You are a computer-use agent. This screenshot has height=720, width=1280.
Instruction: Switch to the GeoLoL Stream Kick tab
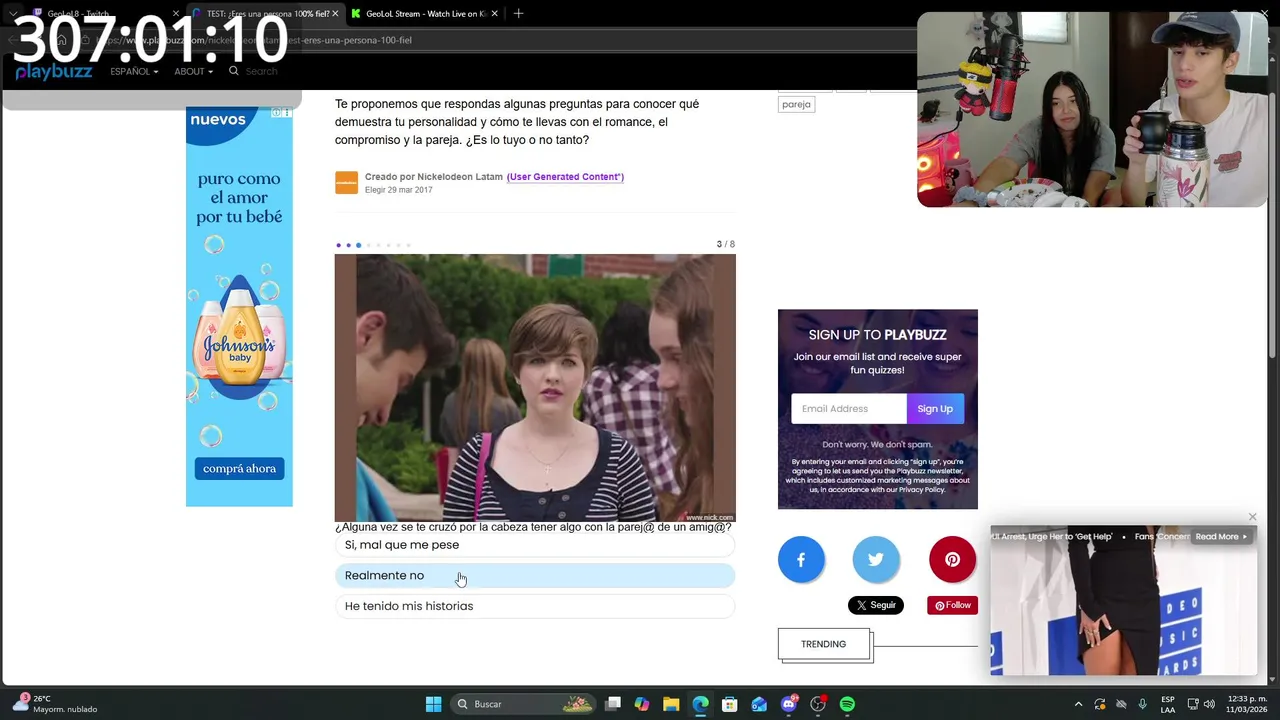pyautogui.click(x=425, y=14)
